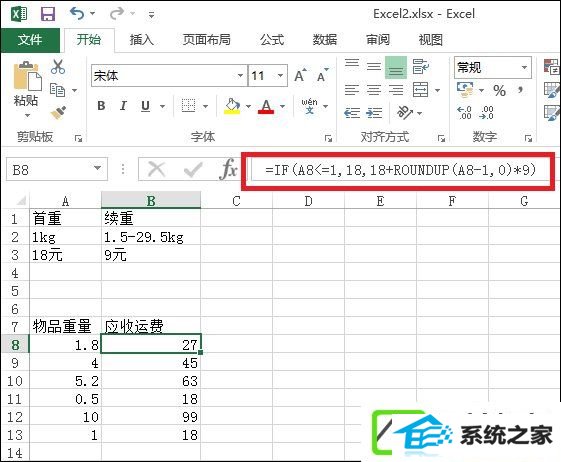
Task: Toggle Bold formatting
Action: 101,106
